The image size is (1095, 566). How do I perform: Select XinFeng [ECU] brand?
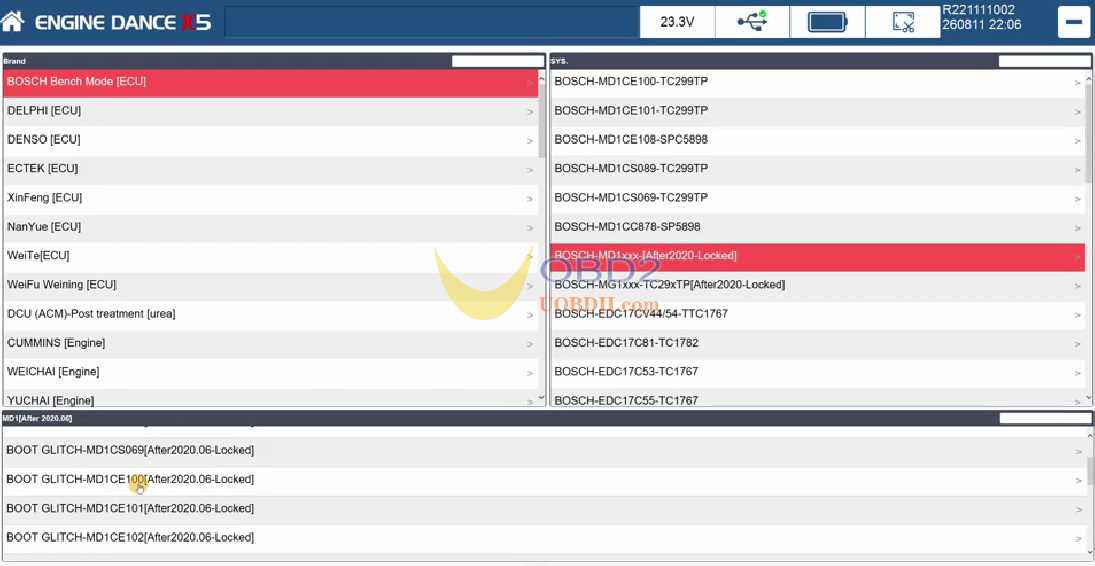(x=271, y=199)
